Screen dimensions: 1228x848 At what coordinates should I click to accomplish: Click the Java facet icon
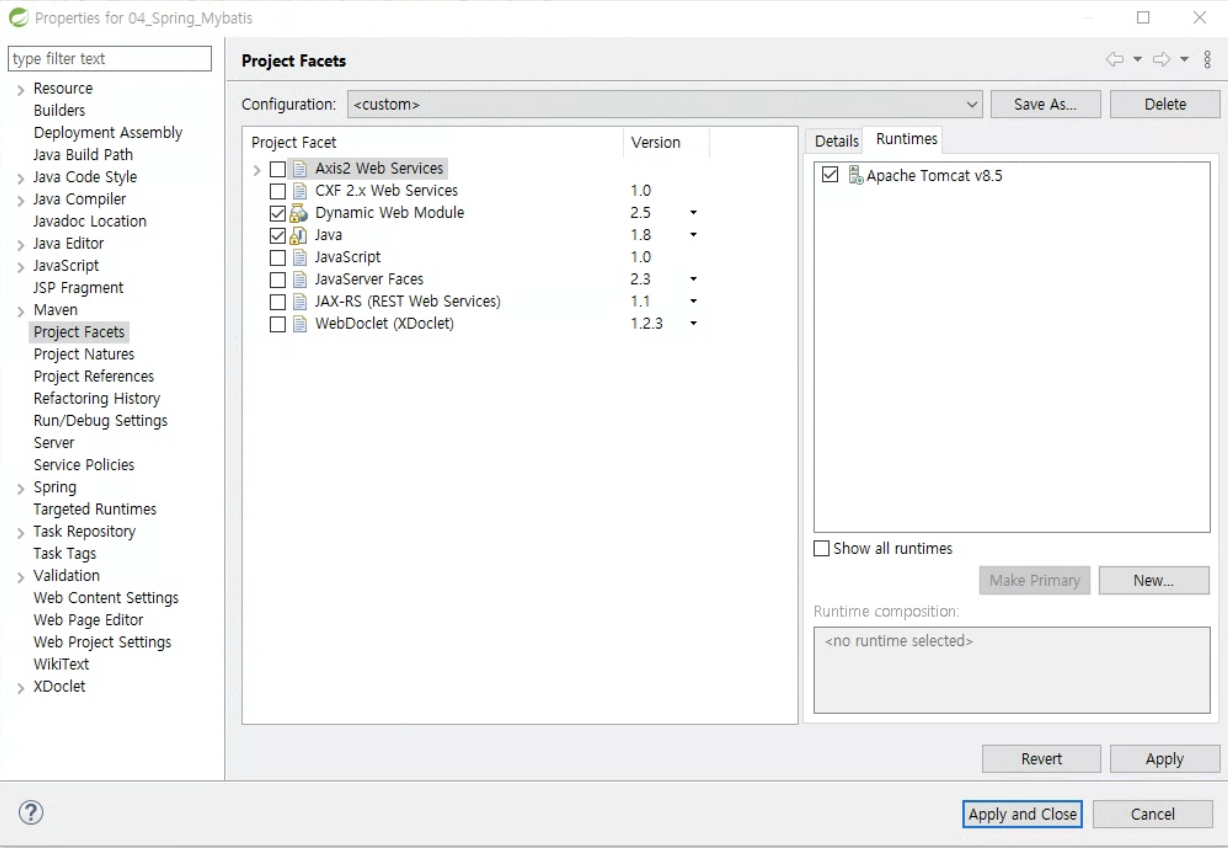[x=299, y=235]
